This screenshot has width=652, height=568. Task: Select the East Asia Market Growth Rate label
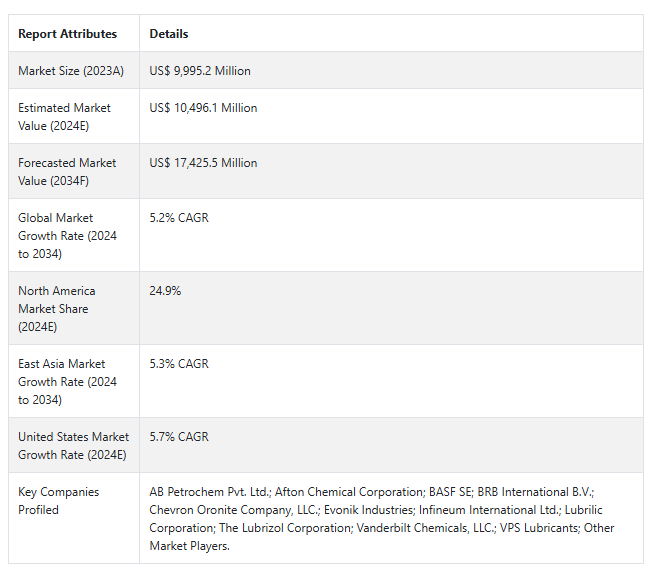click(x=67, y=382)
